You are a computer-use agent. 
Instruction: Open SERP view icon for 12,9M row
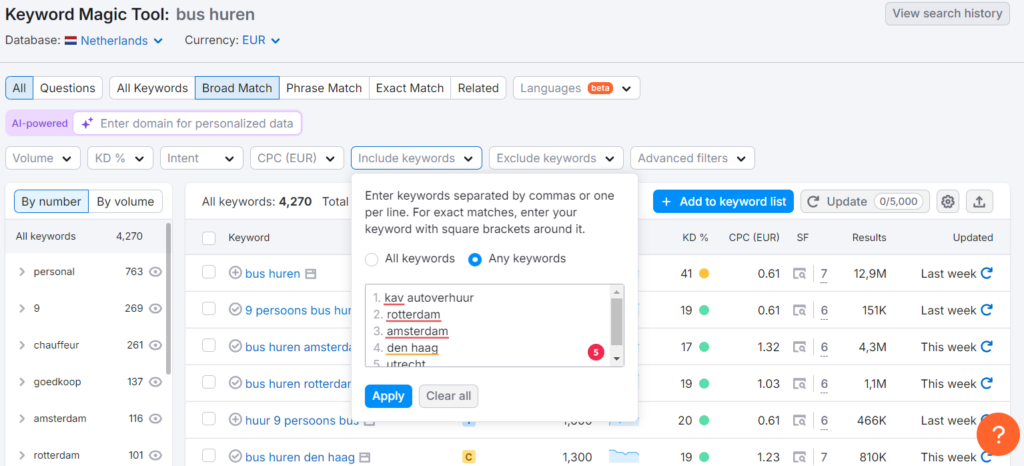[799, 273]
